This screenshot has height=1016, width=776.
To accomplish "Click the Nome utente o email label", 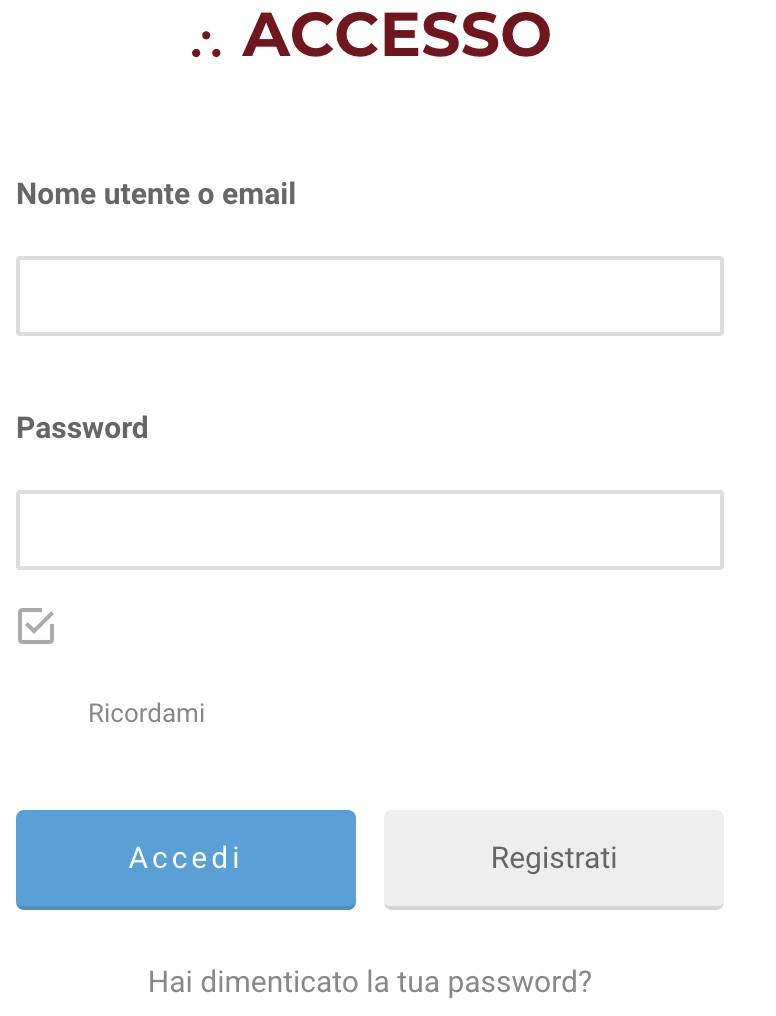I will coord(156,193).
